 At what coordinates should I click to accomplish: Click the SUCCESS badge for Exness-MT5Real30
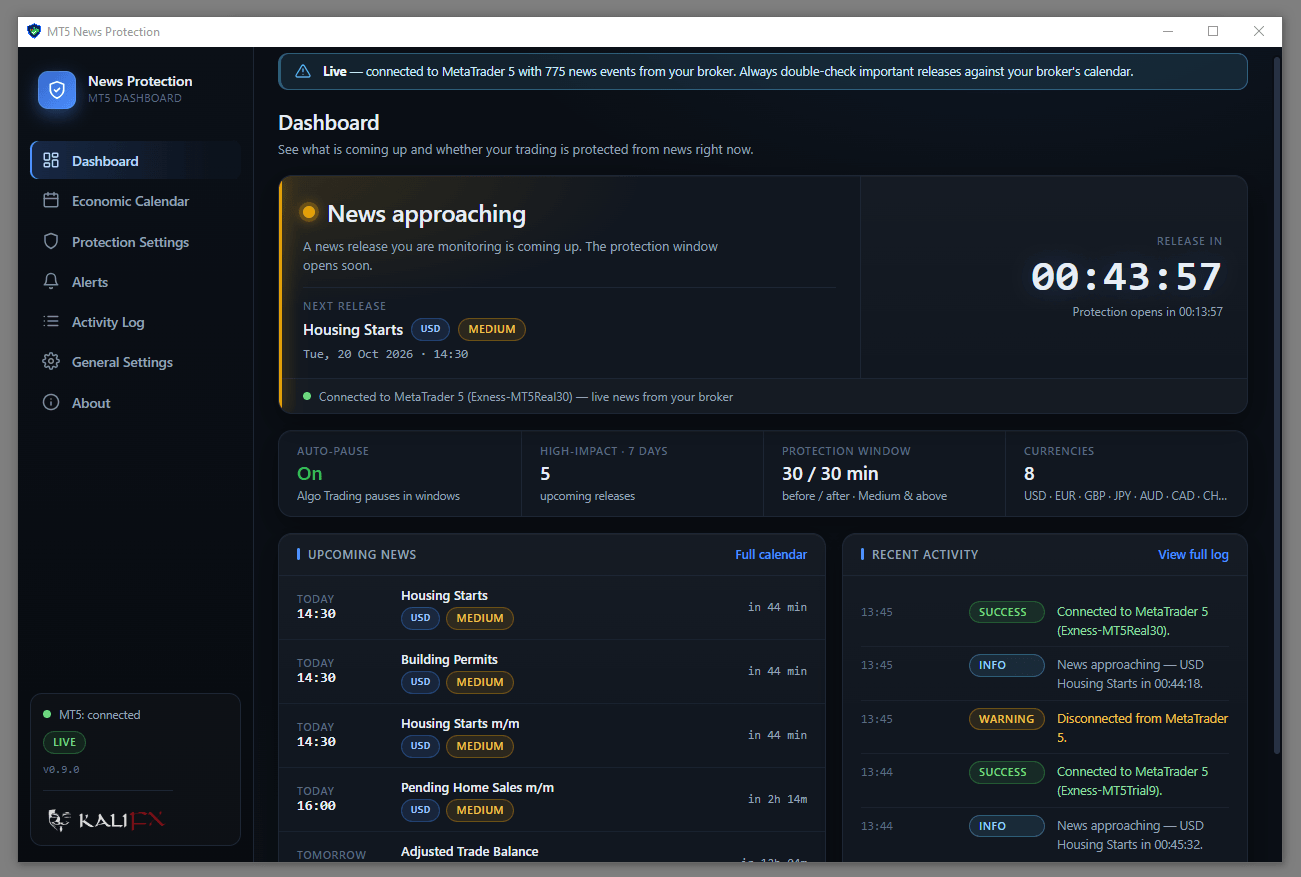point(1006,612)
